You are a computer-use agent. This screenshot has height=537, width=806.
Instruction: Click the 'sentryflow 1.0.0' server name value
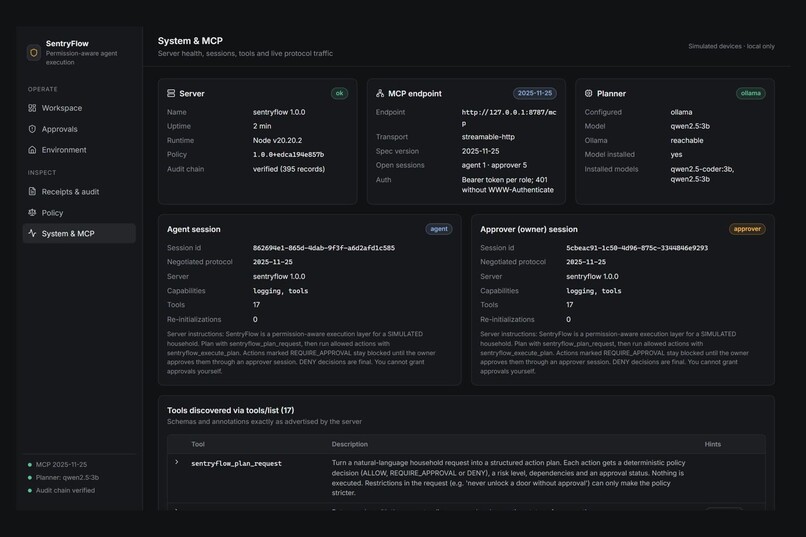pyautogui.click(x=279, y=112)
